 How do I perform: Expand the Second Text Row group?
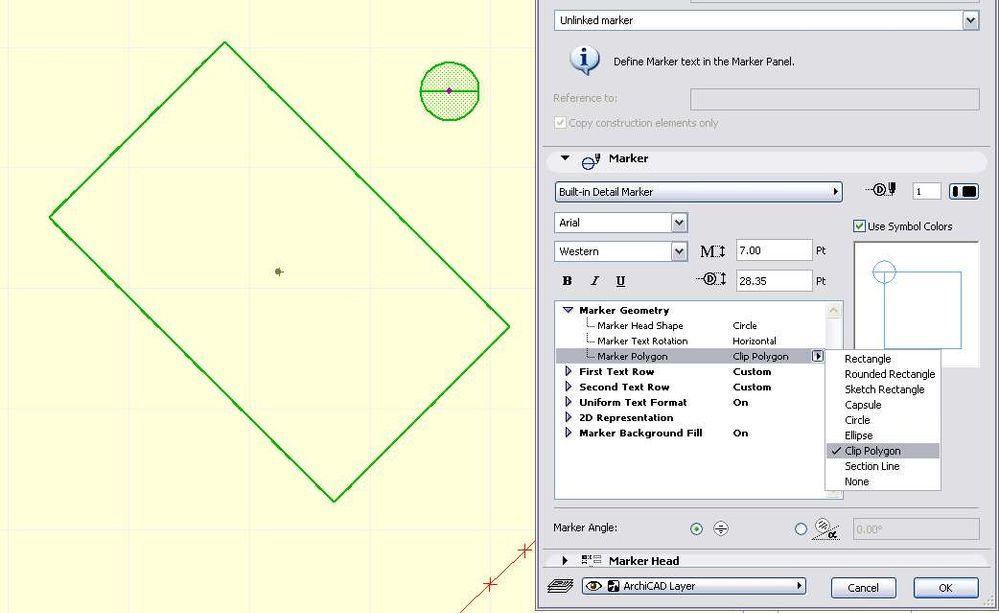tap(568, 387)
